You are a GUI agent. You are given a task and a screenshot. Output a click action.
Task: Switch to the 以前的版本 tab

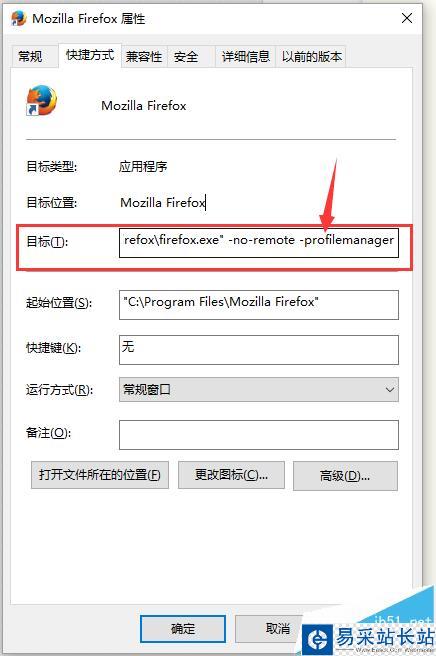pyautogui.click(x=312, y=56)
